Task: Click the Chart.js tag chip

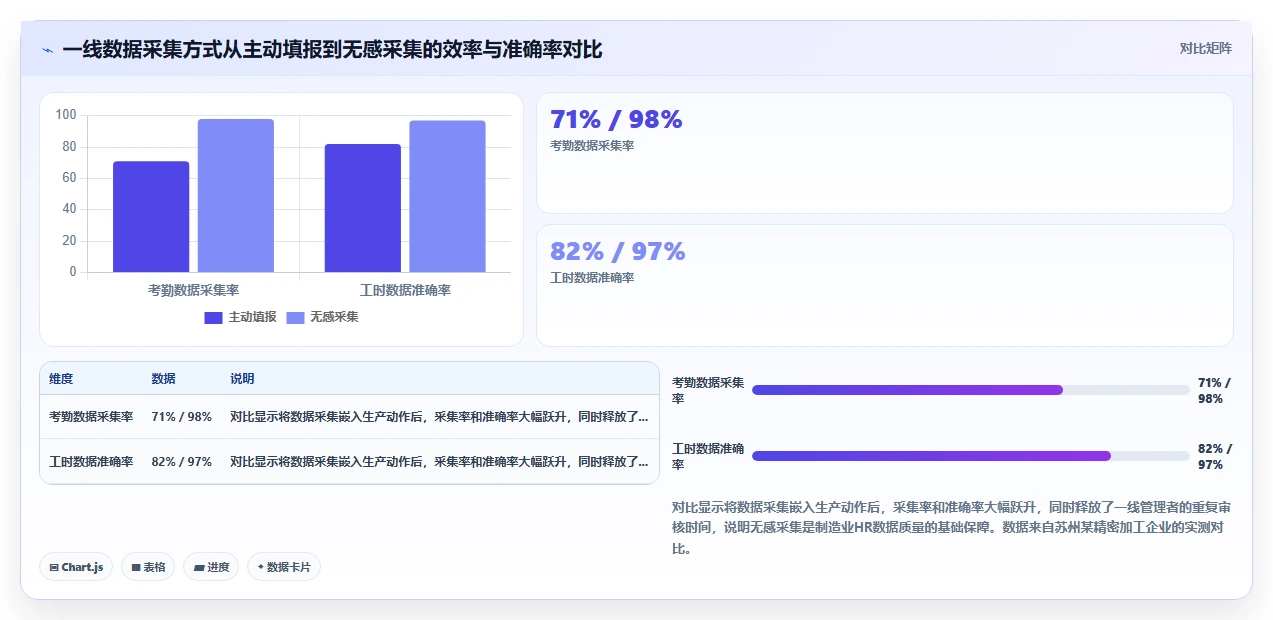Action: [x=77, y=567]
